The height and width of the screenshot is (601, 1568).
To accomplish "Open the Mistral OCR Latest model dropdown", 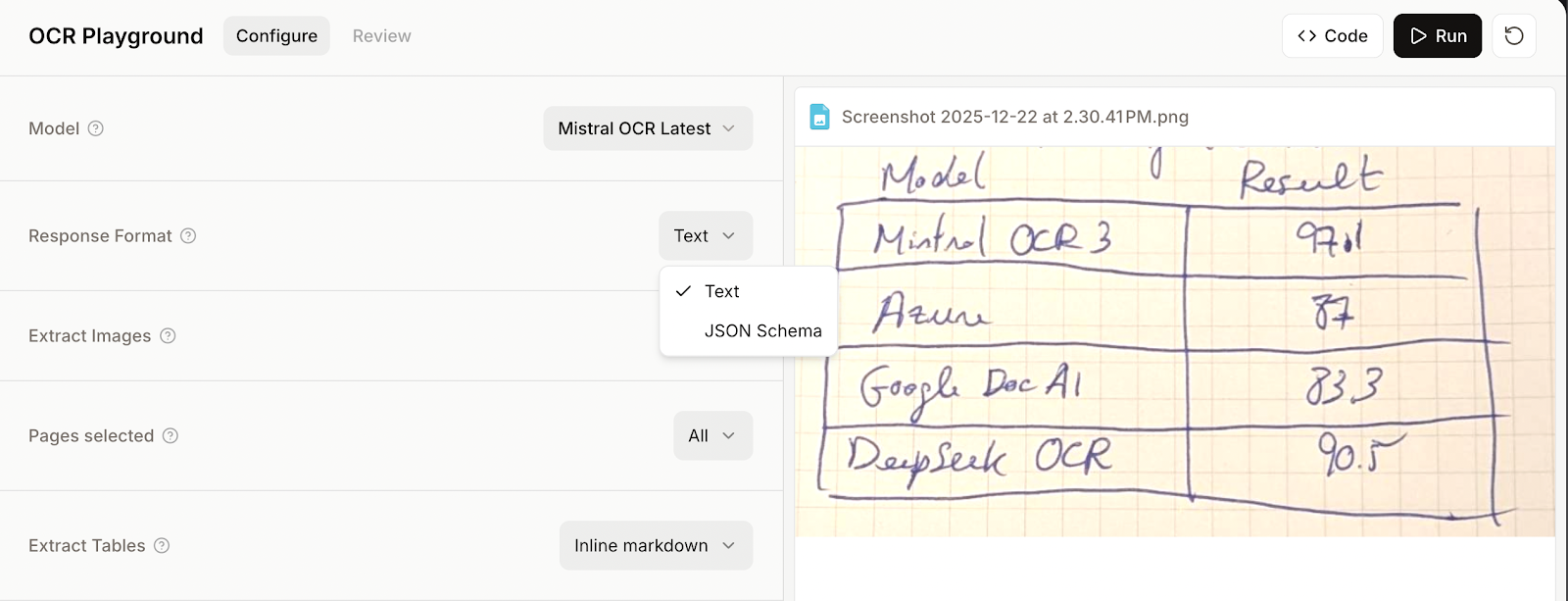I will (648, 128).
